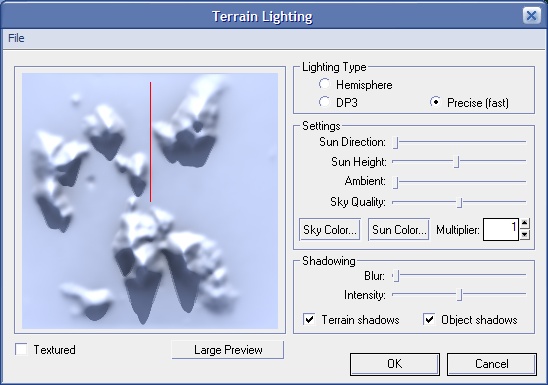Open the Sun Color picker

(x=398, y=230)
